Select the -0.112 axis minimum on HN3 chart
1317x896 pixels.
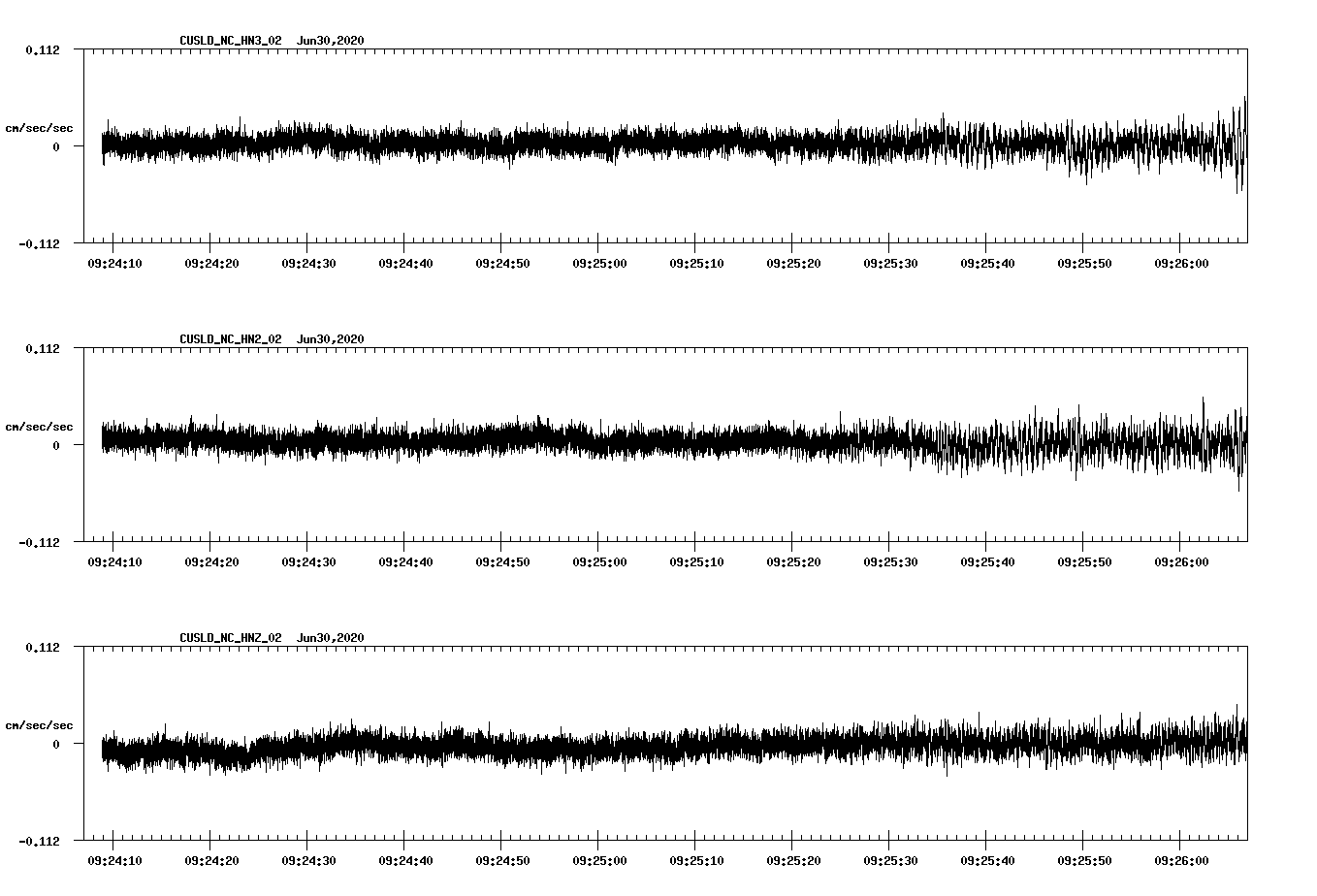click(40, 243)
